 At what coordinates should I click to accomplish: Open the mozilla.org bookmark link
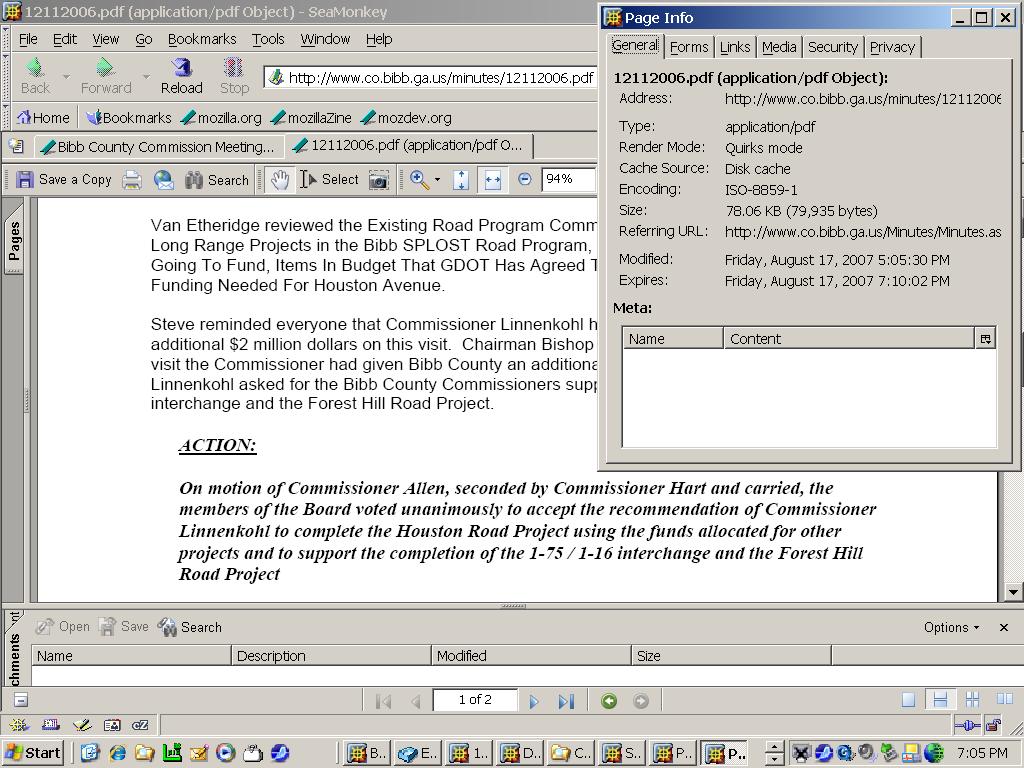click(x=221, y=118)
